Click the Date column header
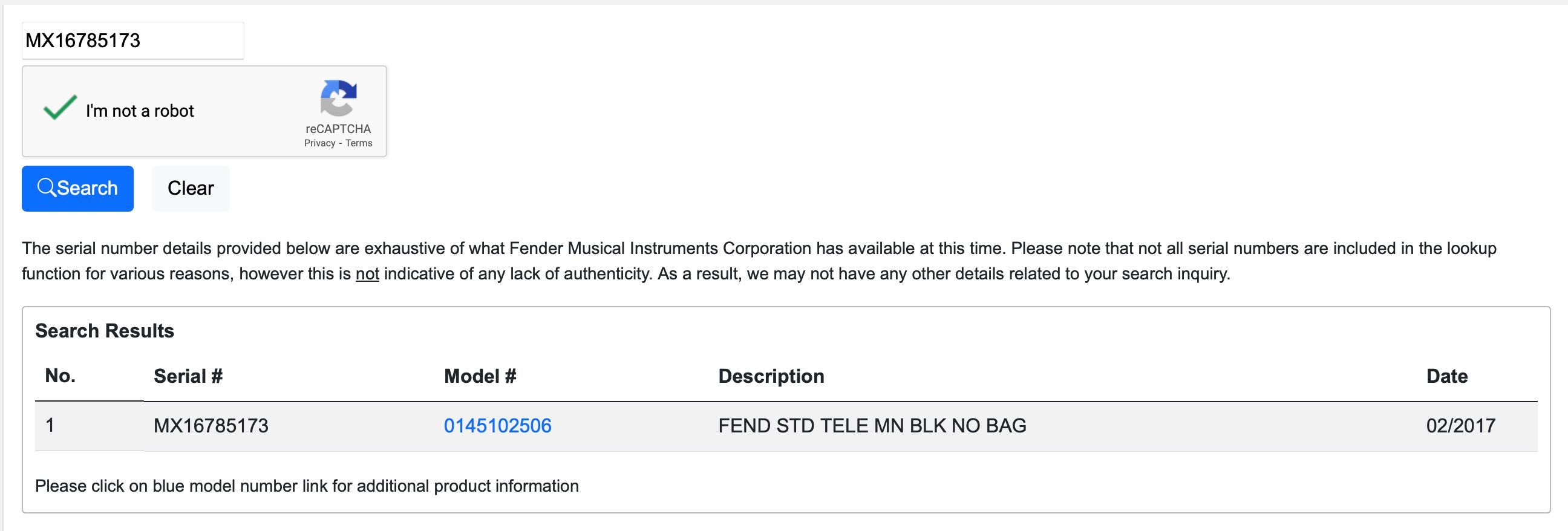Screen dimensions: 1568x531 (1447, 376)
